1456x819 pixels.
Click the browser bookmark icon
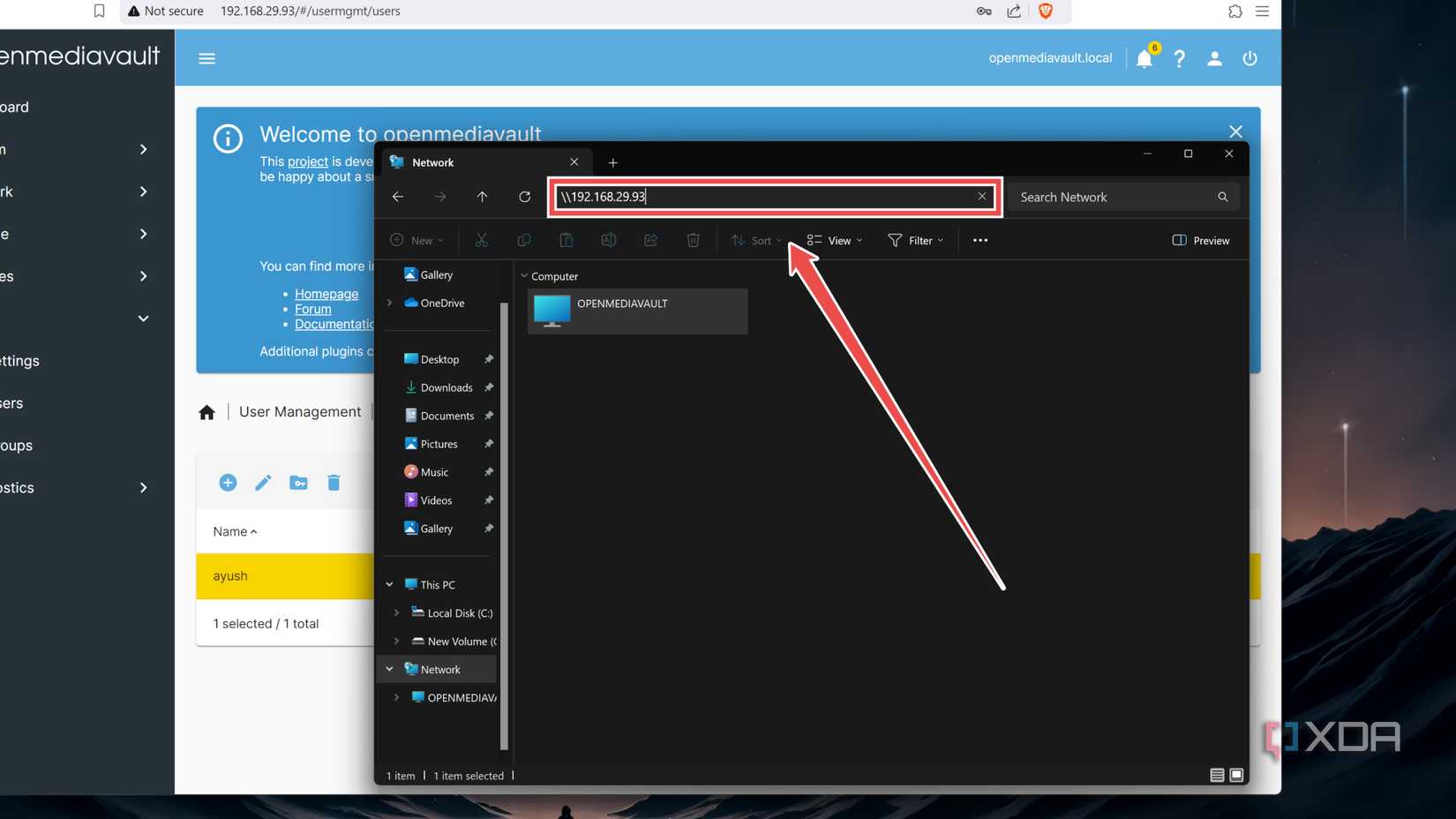tap(99, 11)
